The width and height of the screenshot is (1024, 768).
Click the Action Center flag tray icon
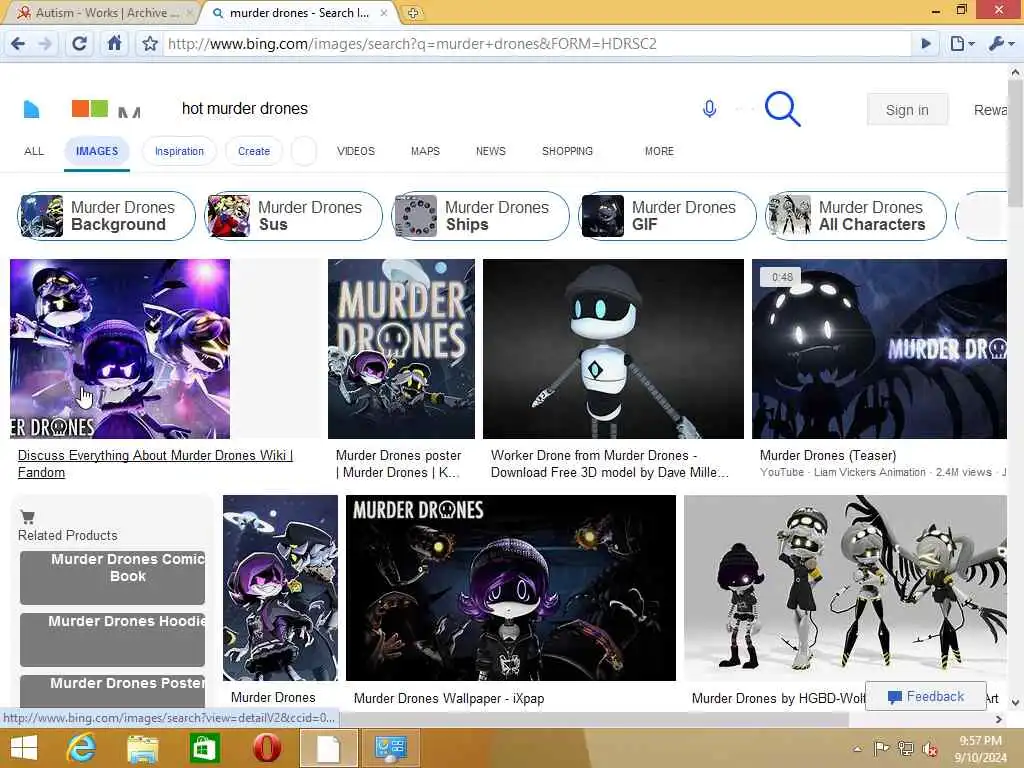coord(881,748)
